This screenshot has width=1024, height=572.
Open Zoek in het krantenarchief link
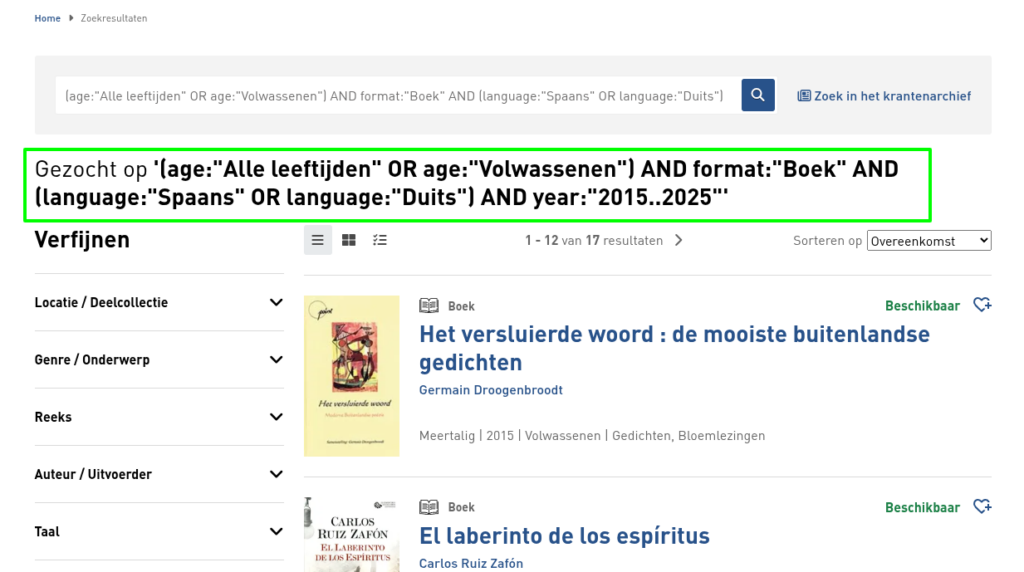[x=884, y=96]
